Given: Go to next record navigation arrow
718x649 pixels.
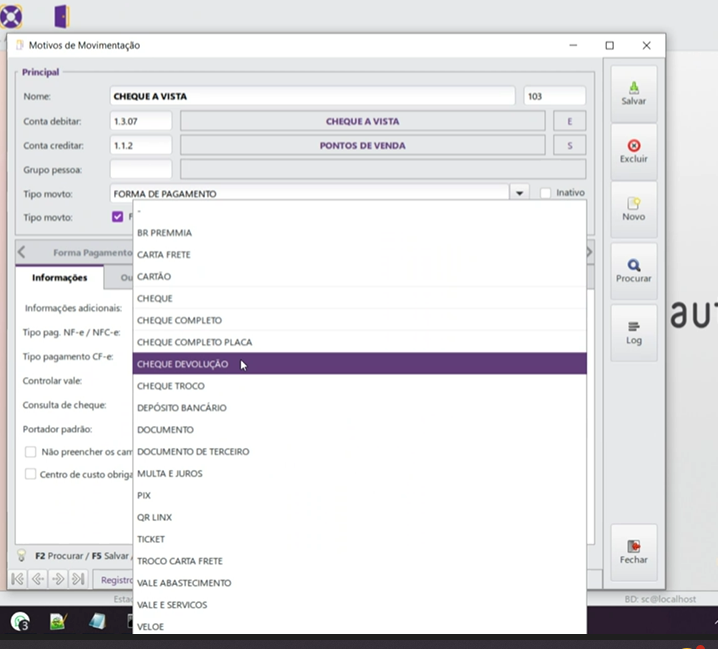Looking at the screenshot, I should [58, 579].
